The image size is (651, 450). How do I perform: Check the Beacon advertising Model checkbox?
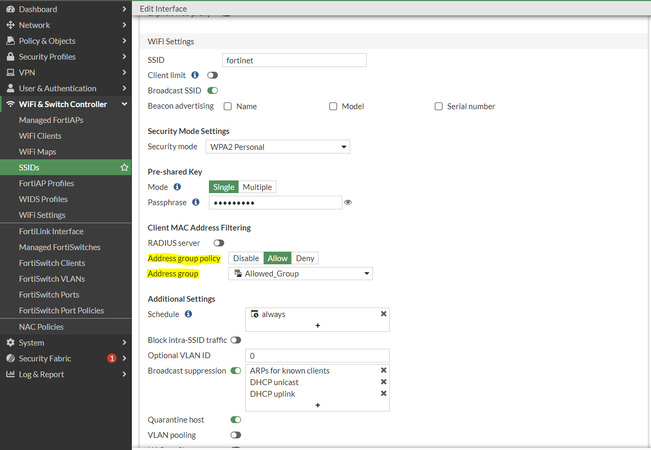pos(333,106)
